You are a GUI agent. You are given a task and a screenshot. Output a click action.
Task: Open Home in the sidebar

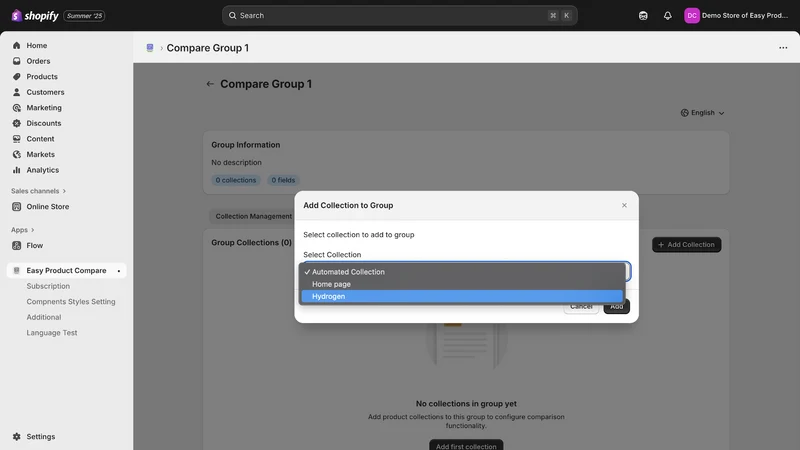[x=37, y=45]
